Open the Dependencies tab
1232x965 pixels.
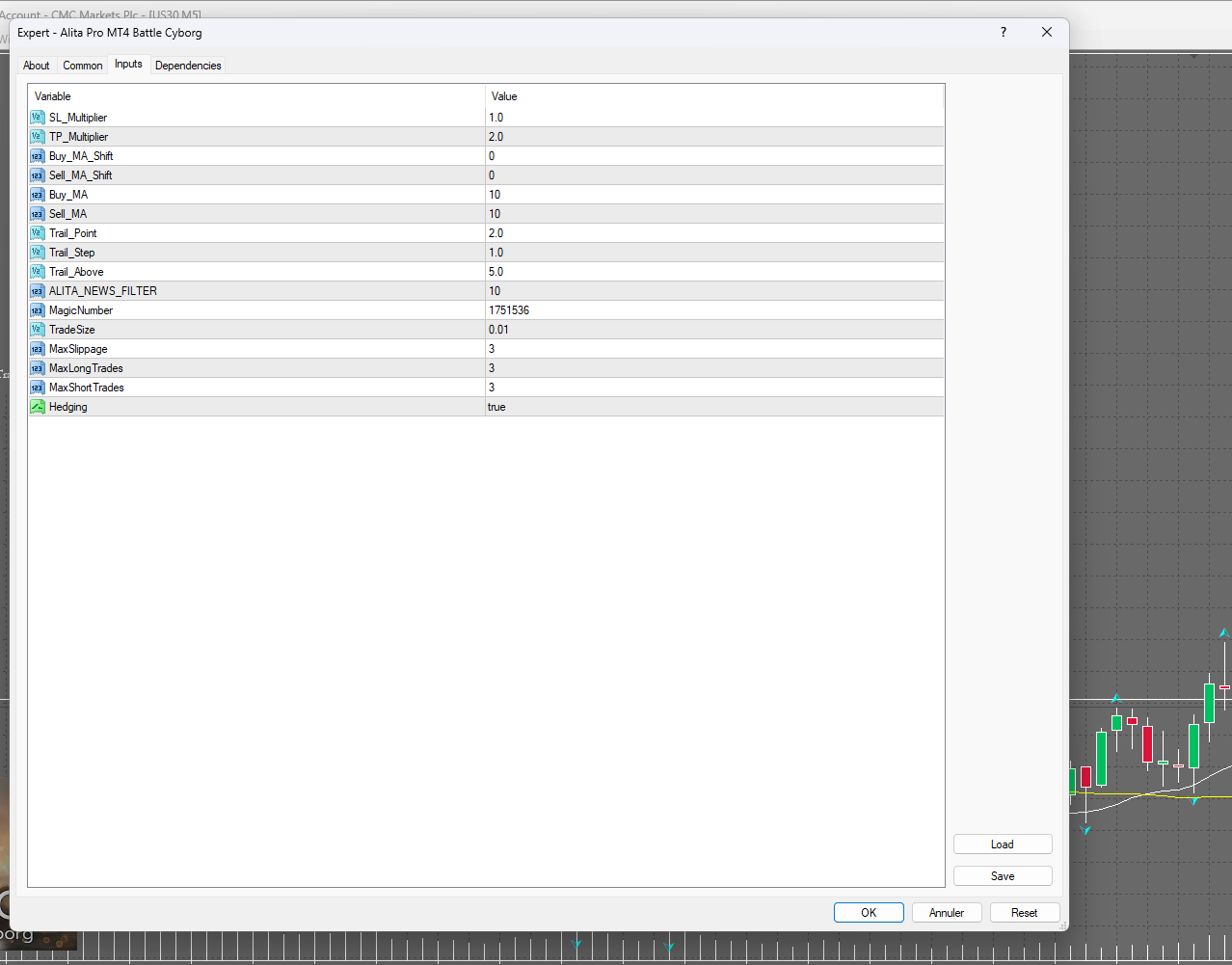coord(188,66)
